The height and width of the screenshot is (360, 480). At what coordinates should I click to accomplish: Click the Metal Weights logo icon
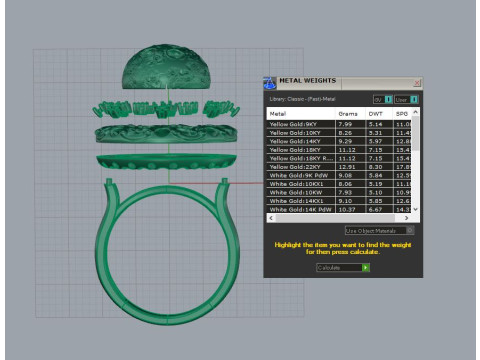point(270,83)
